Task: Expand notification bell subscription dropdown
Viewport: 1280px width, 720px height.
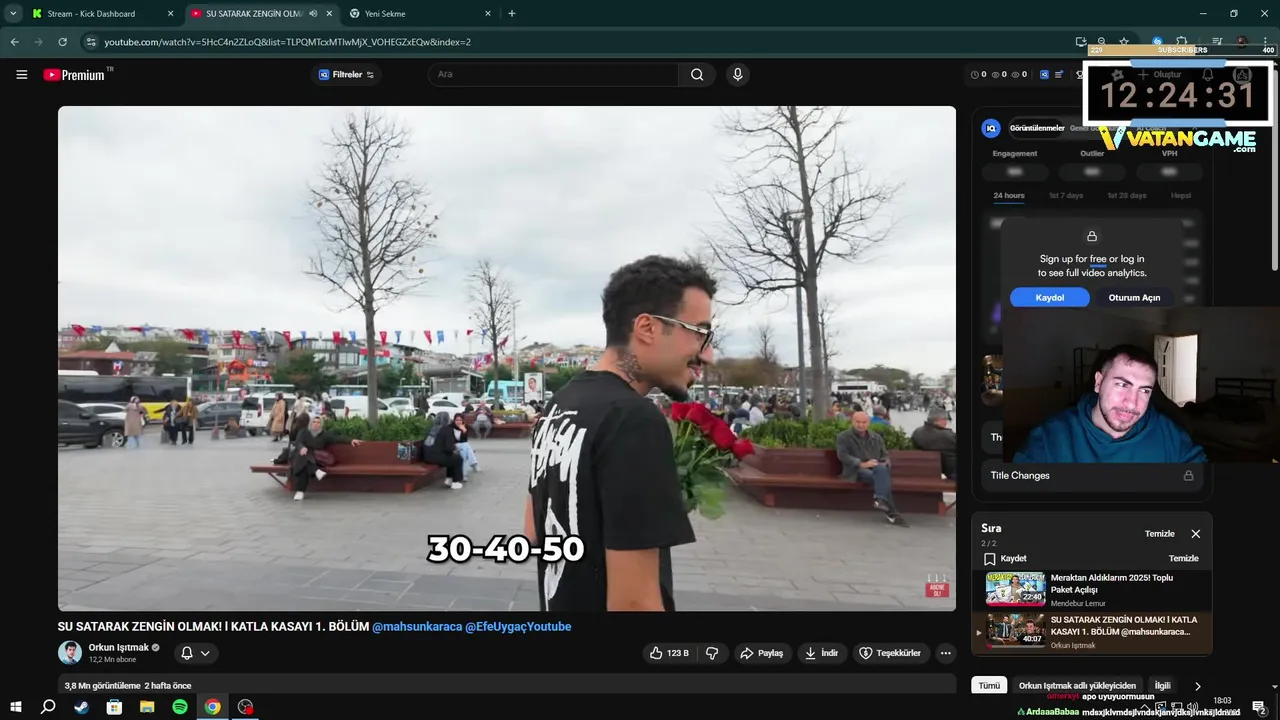Action: 195,653
